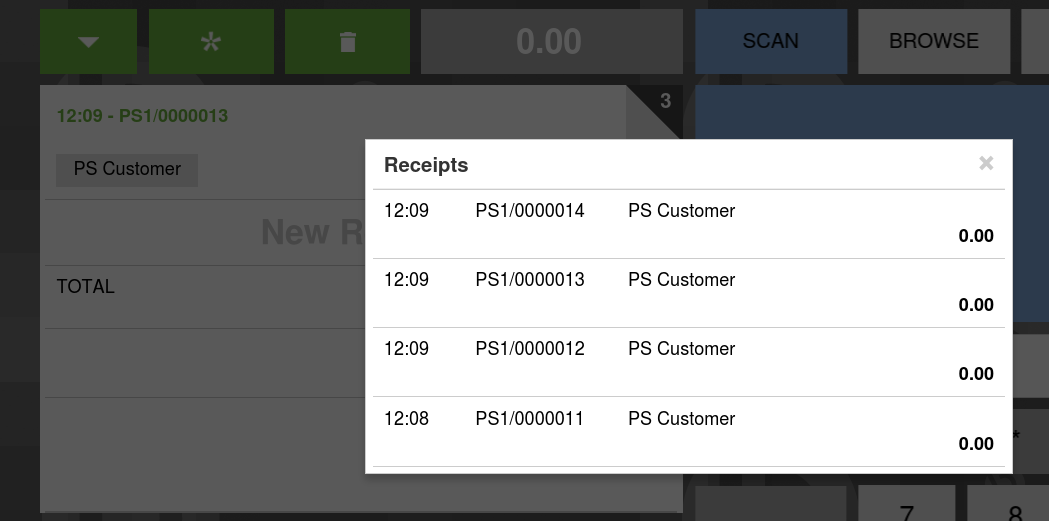Click the Receipts popup title
Screen dimensions: 1049x521
pyautogui.click(x=426, y=165)
